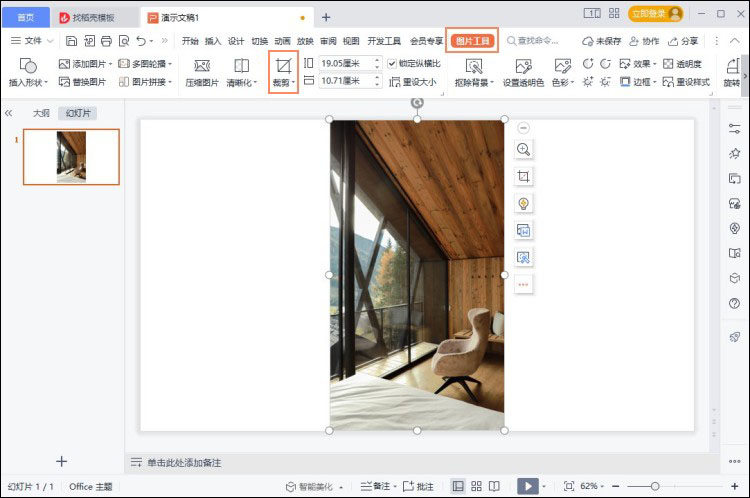Switch to normal view icon in status bar
Viewport: 750px width, 498px height.
click(x=458, y=486)
